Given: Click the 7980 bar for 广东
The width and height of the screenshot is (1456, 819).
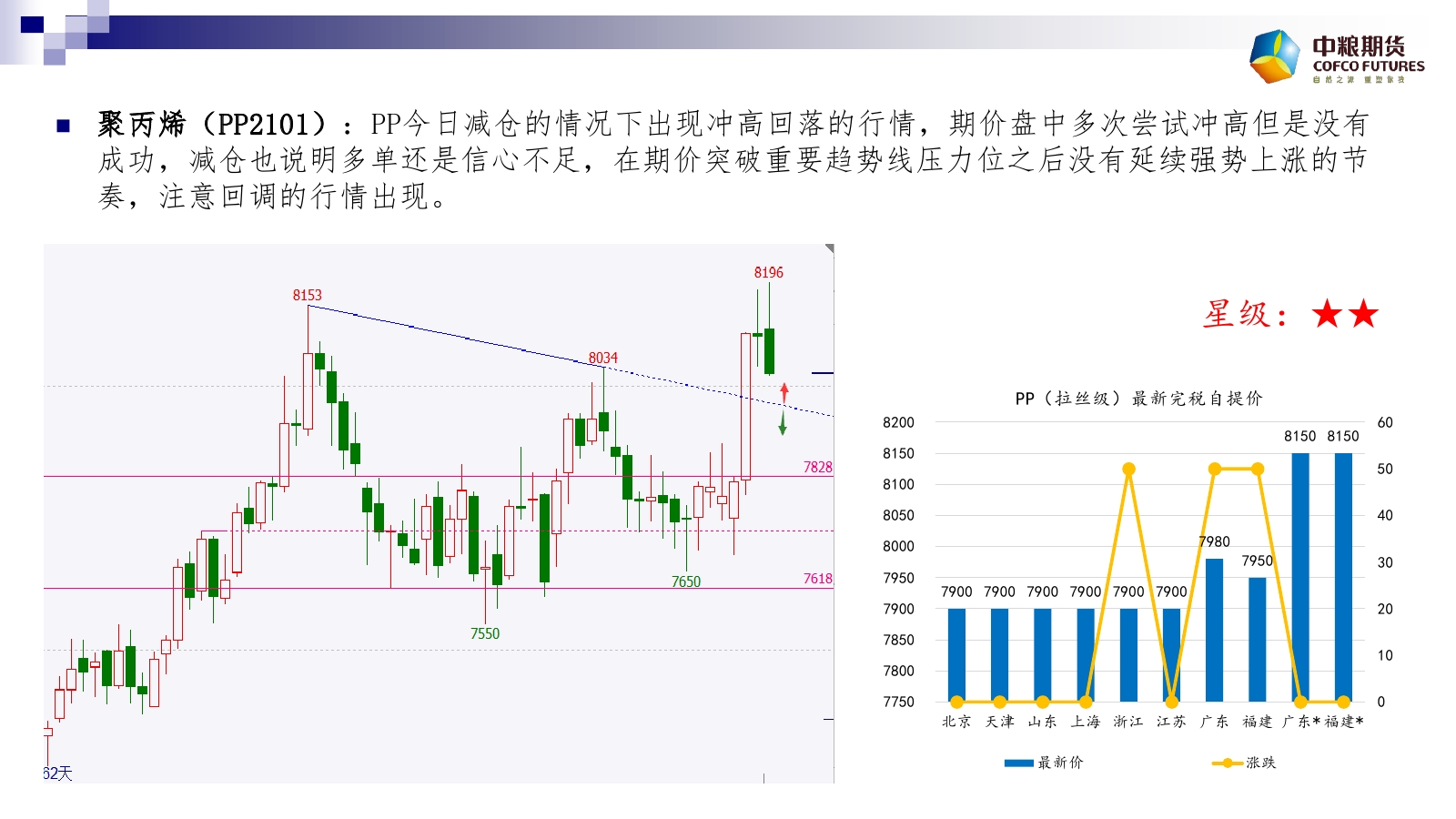Looking at the screenshot, I should [x=1214, y=630].
